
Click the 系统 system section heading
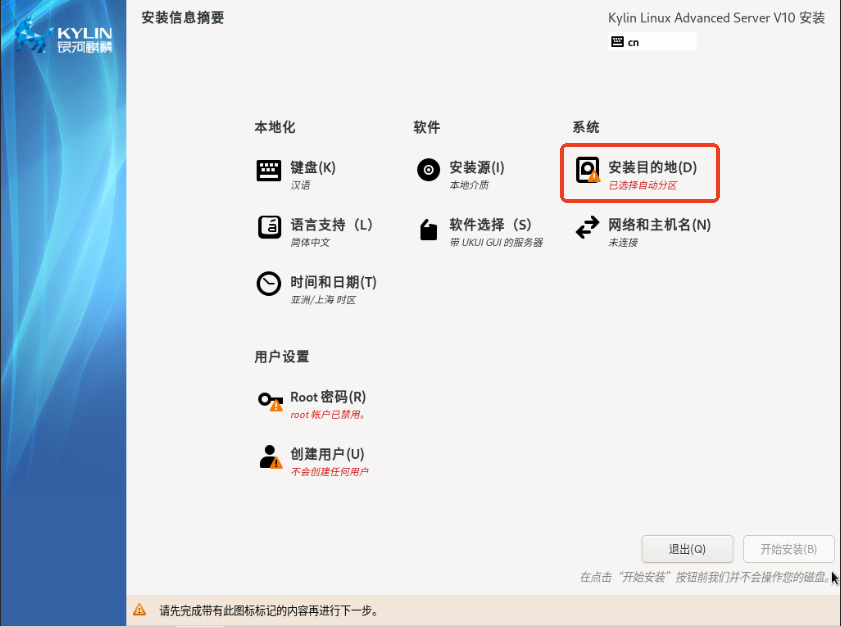[x=586, y=127]
